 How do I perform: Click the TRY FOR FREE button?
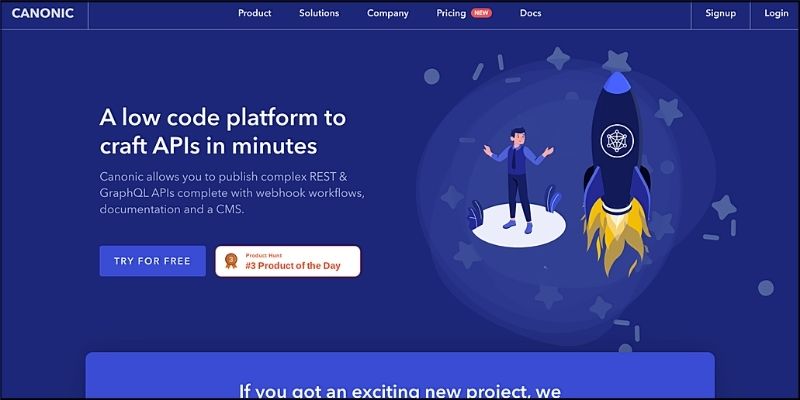pos(153,261)
